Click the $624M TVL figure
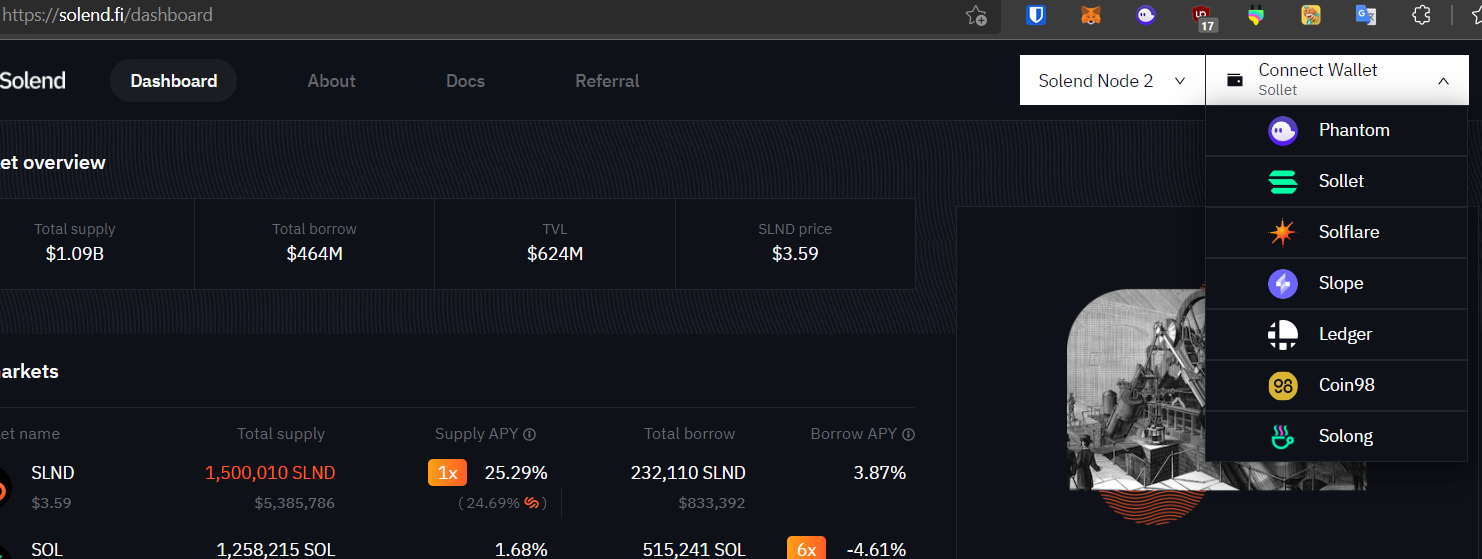 point(555,254)
